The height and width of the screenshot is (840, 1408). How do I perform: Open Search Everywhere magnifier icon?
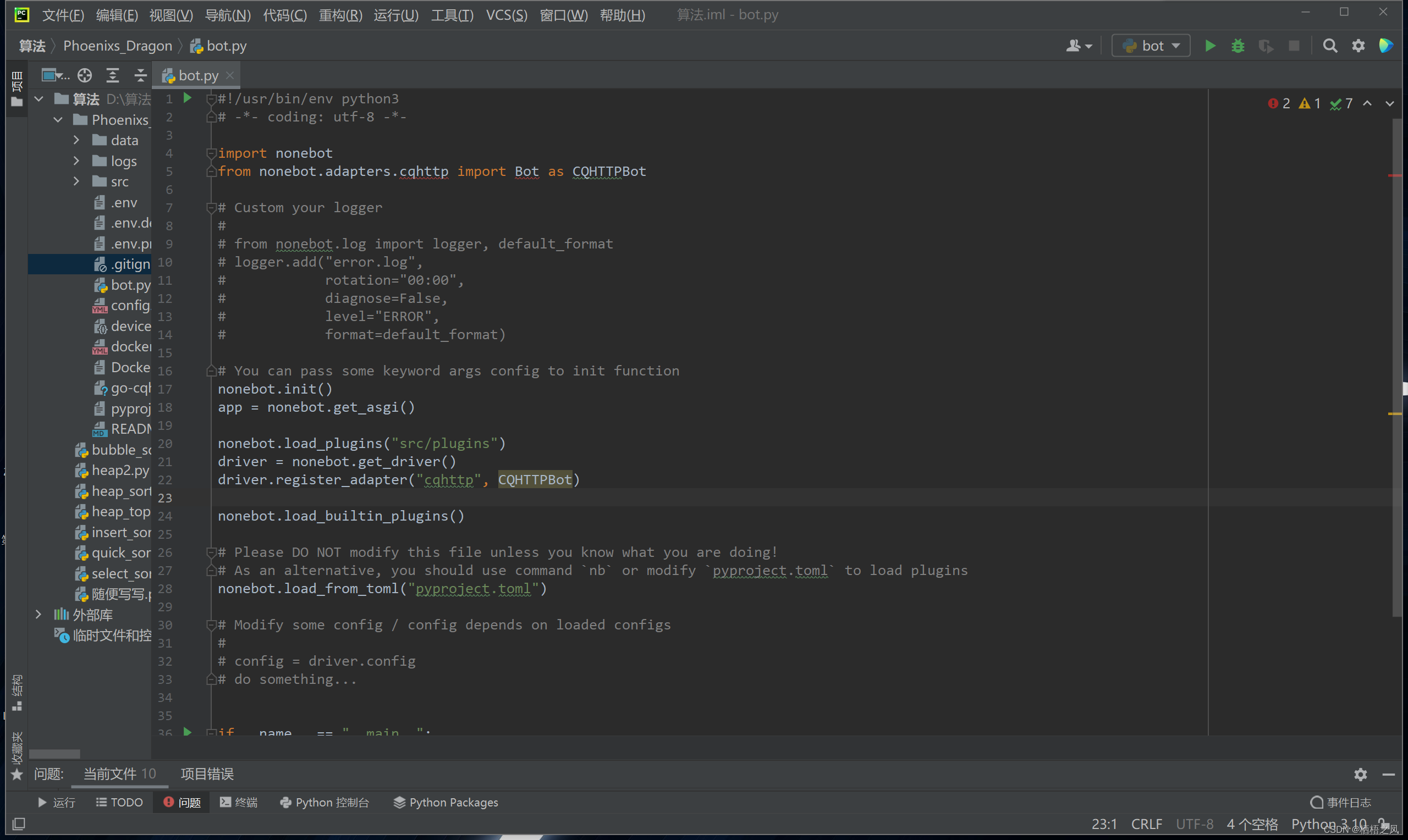pos(1330,46)
